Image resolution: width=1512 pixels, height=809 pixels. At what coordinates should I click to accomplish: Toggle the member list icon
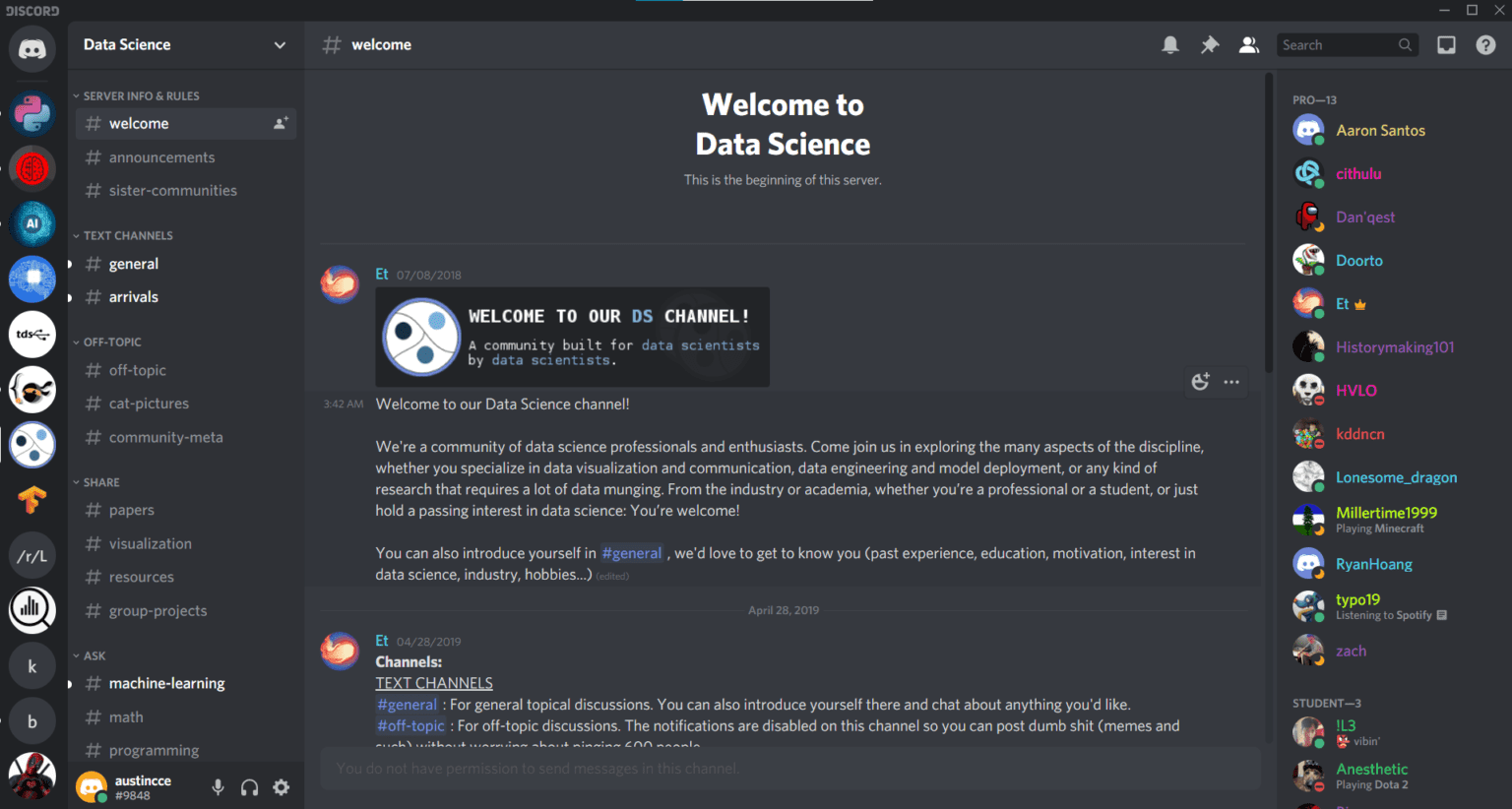point(1248,44)
